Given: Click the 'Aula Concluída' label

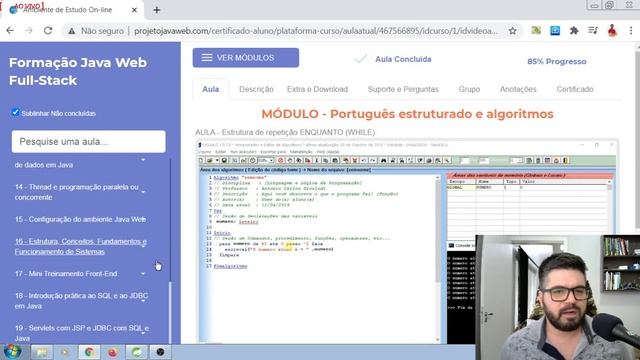Looking at the screenshot, I should coord(403,59).
